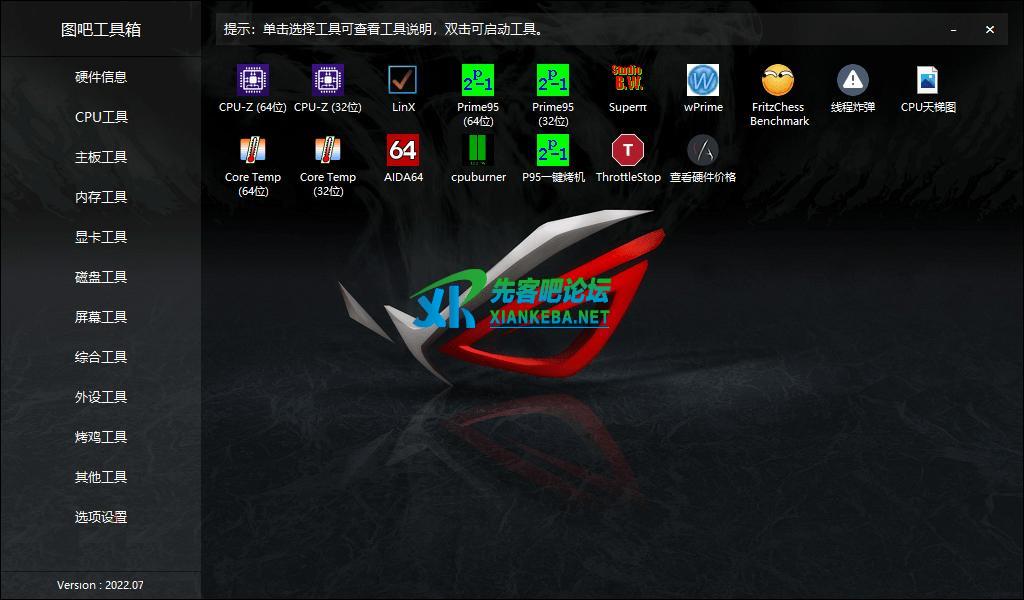Select the Core Temp (64位) icon
This screenshot has width=1024, height=600.
[x=253, y=150]
